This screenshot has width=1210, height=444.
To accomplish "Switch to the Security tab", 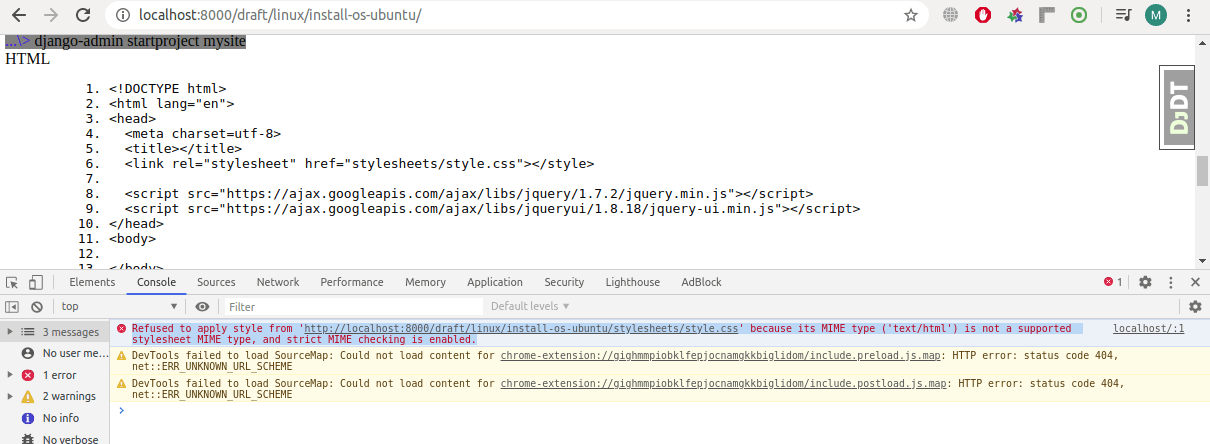I will [x=564, y=283].
